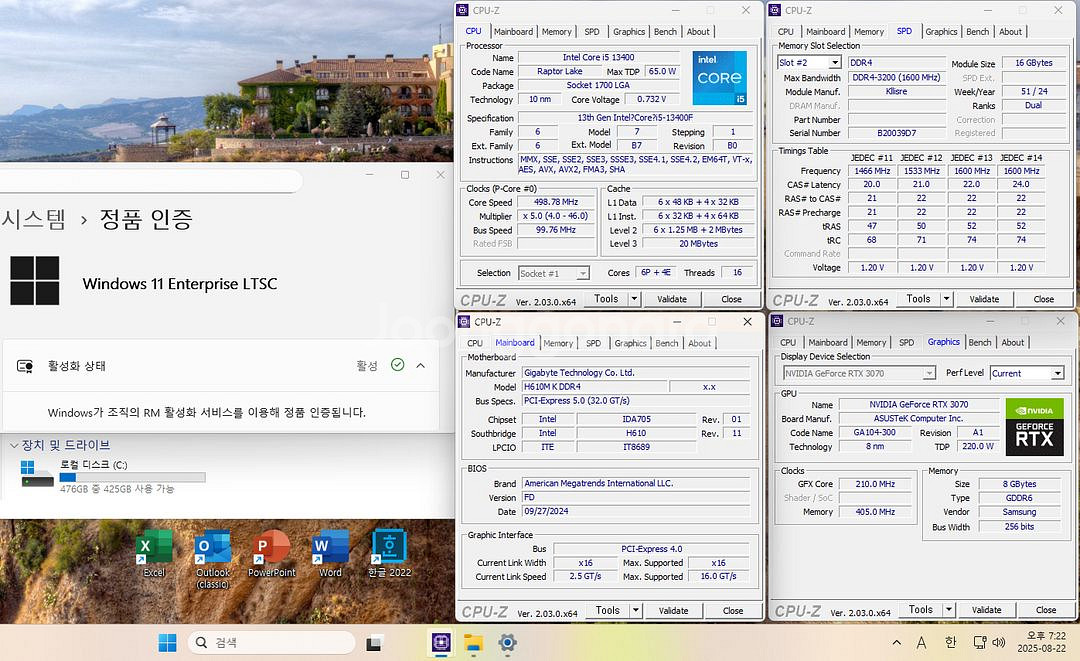1080x661 pixels.
Task: Collapse the 장치 및 드라이브 group
Action: click(14, 445)
